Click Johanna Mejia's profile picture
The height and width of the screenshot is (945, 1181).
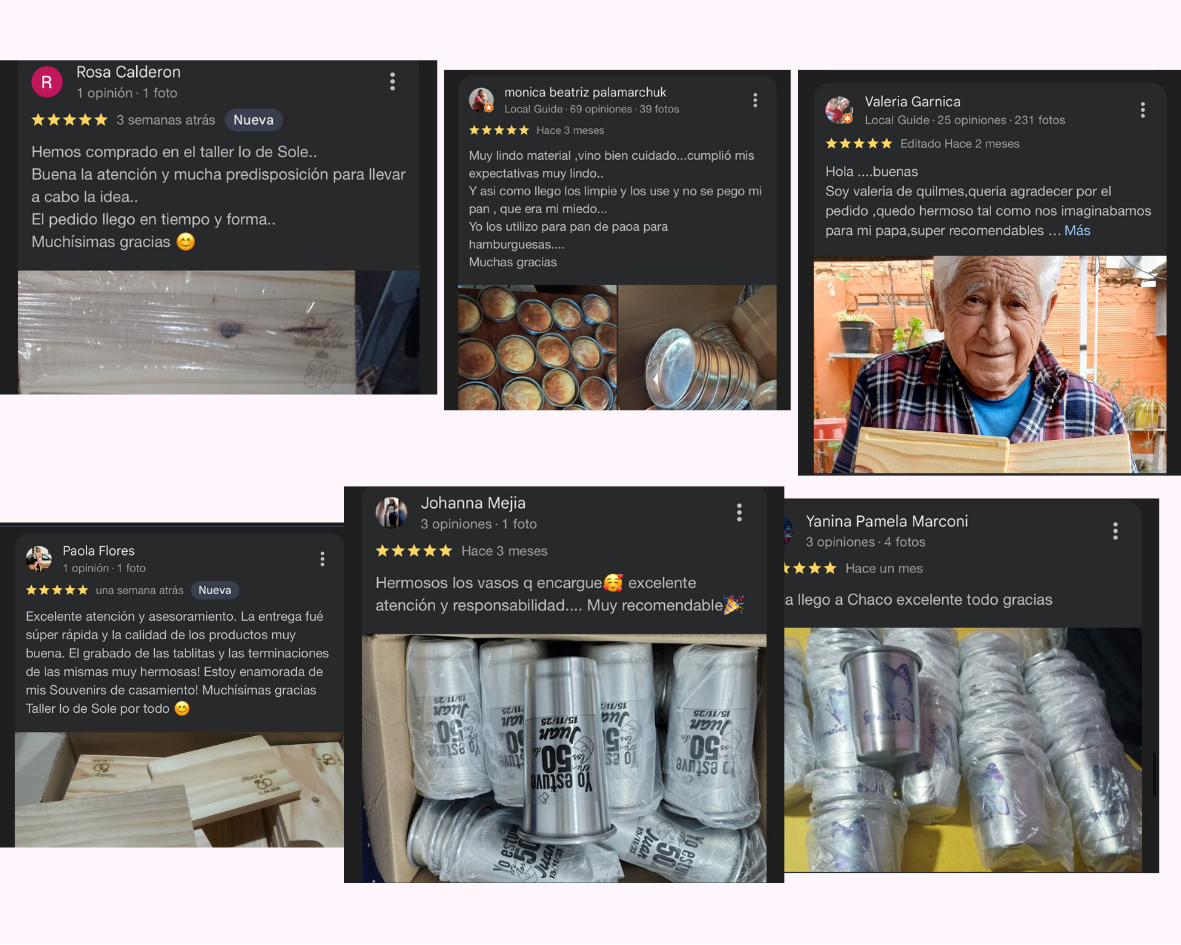tap(392, 513)
